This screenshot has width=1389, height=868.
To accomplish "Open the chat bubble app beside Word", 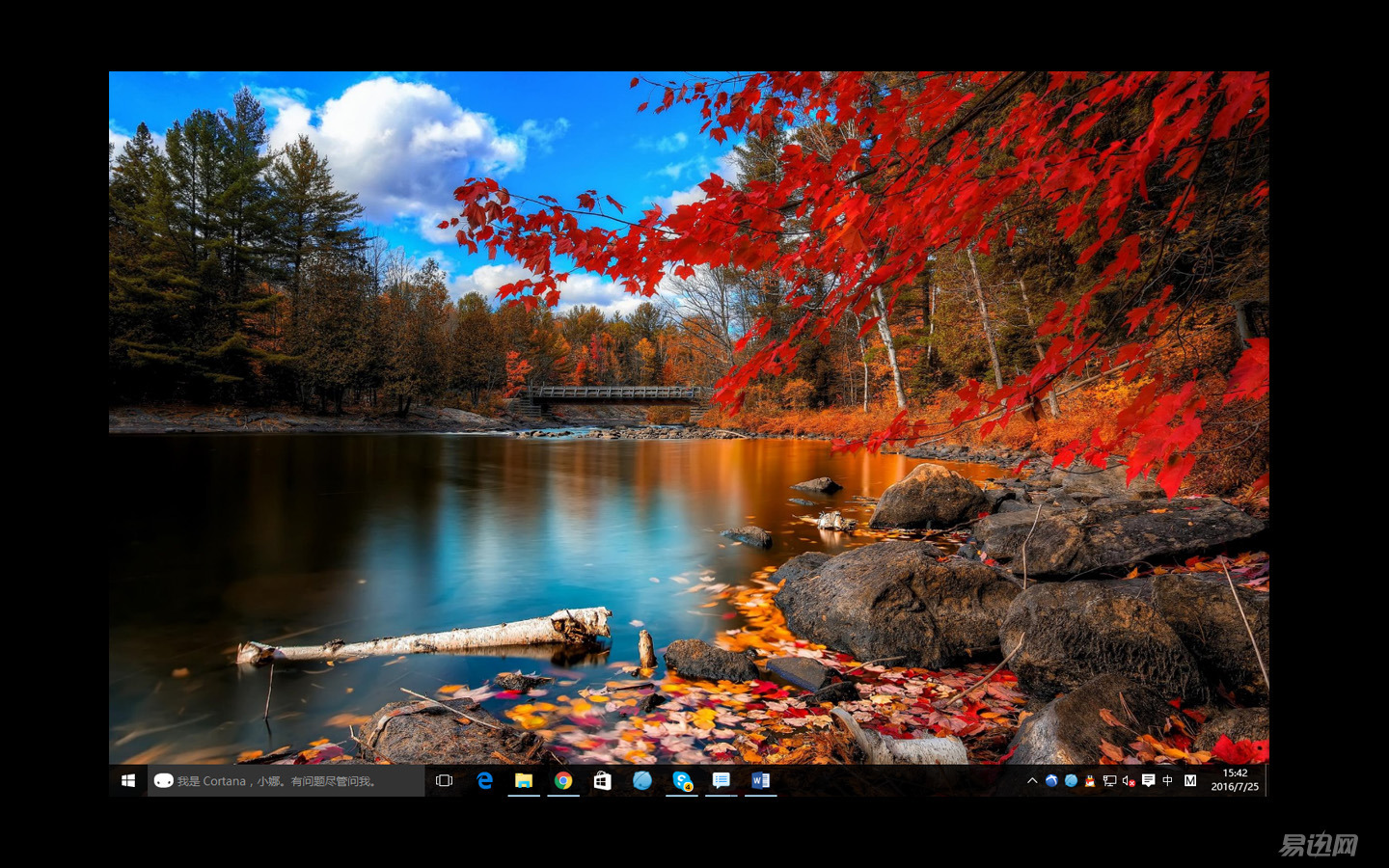I will point(722,781).
